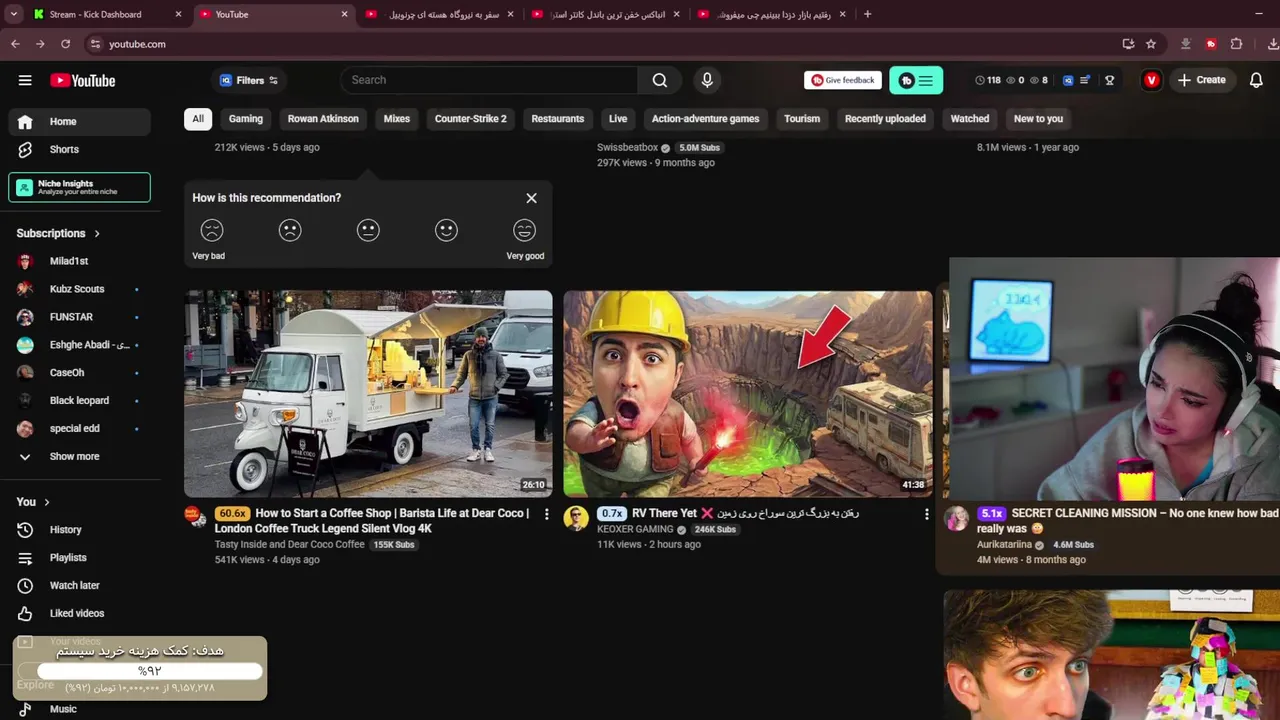
Task: Click the address bar URL youtube.com
Action: (137, 44)
